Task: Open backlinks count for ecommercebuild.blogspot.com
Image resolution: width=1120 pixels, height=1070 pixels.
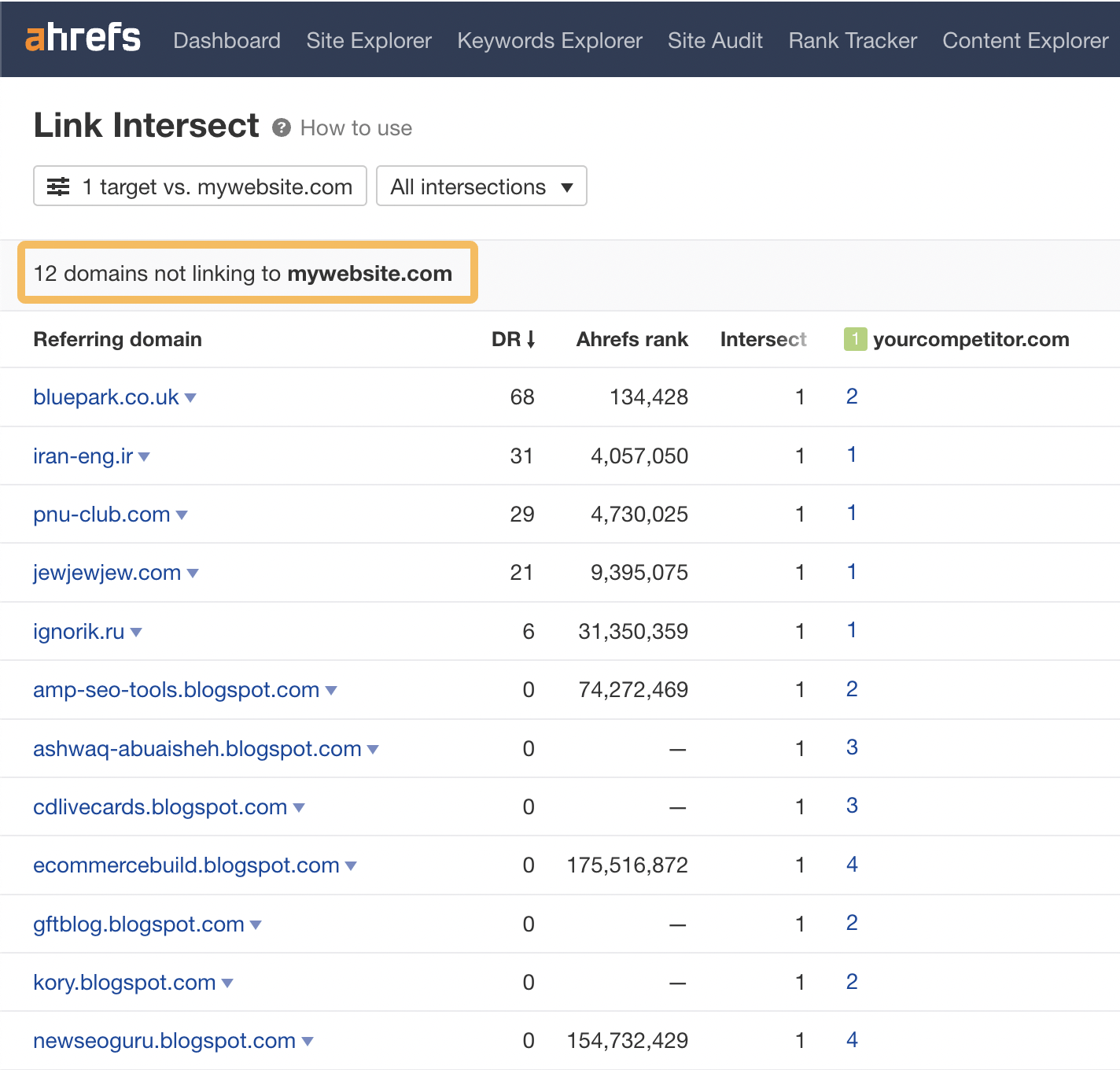Action: [852, 865]
